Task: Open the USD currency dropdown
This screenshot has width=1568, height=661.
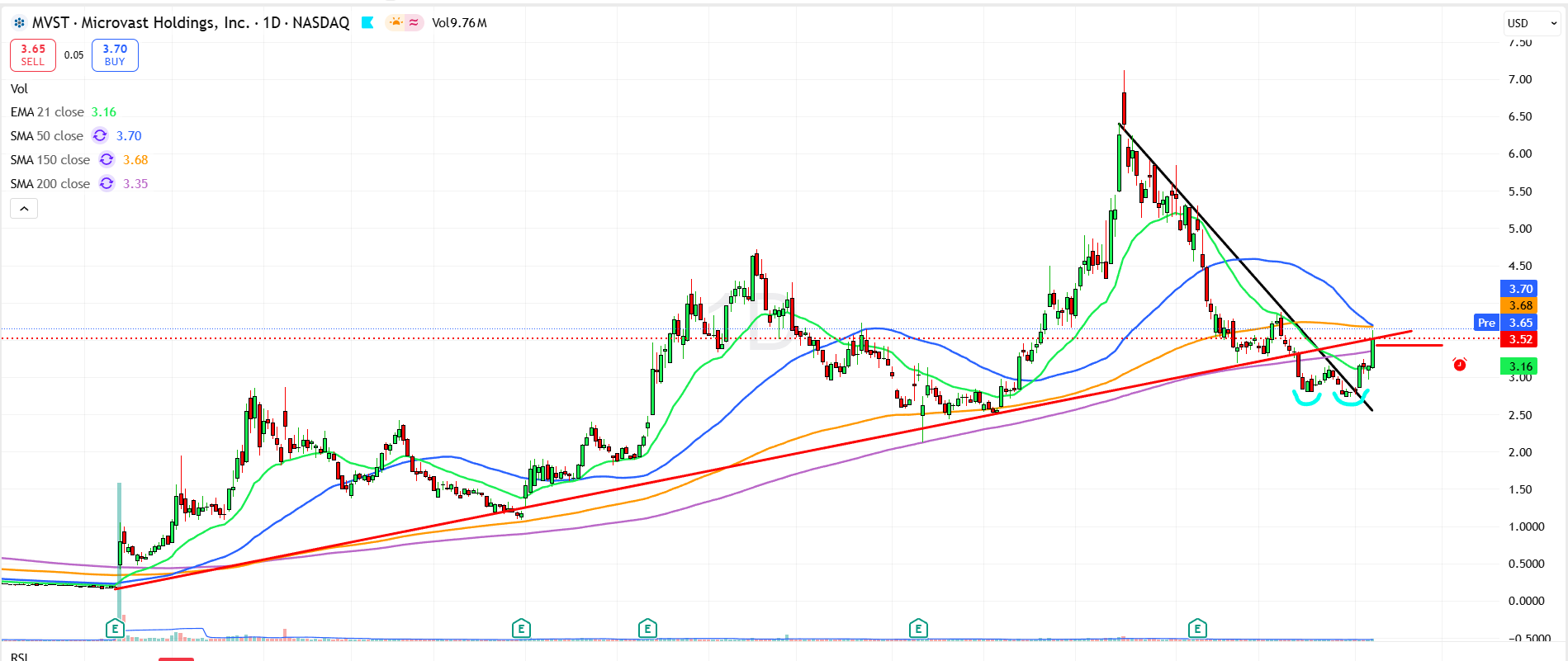Action: coord(1532,23)
